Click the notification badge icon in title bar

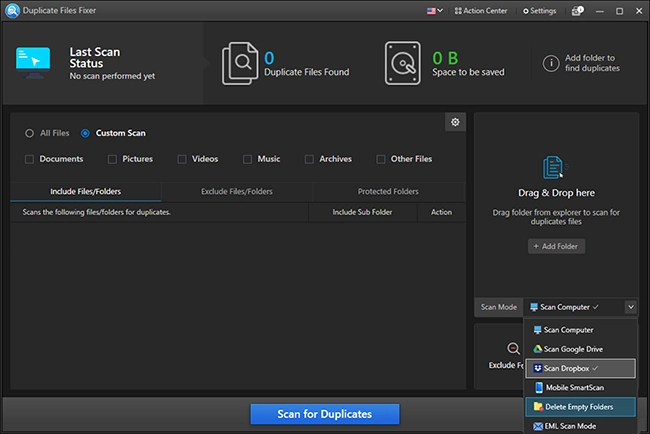(x=577, y=11)
